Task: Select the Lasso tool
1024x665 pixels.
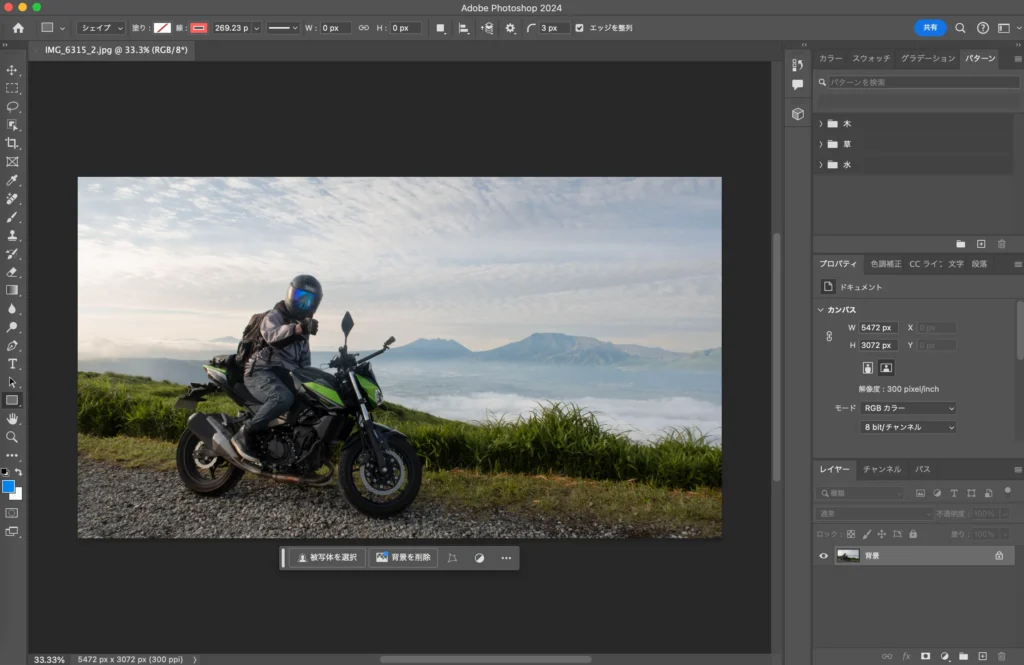Action: click(x=12, y=106)
